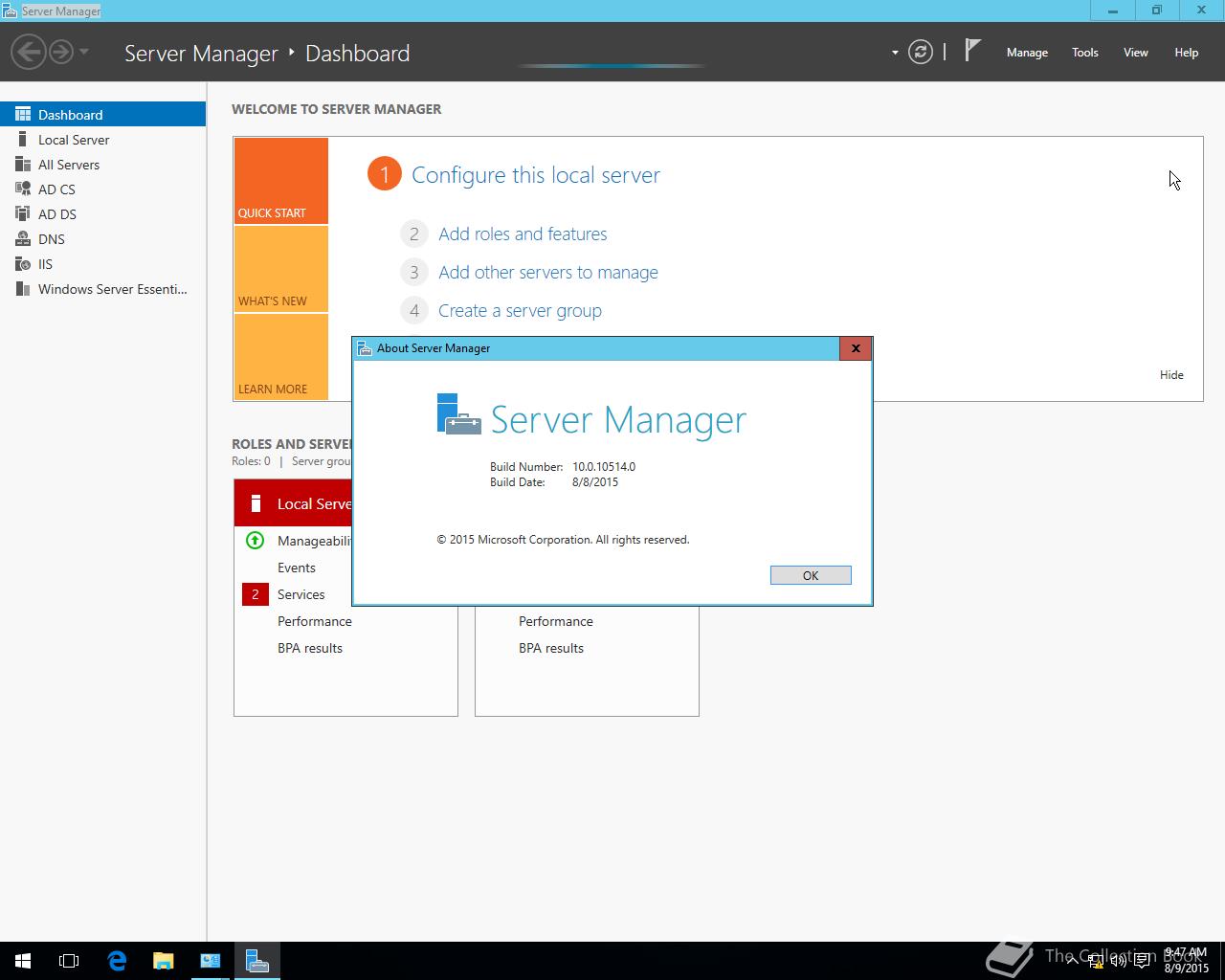This screenshot has width=1225, height=980.
Task: Click the AD DS sidebar icon
Action: [x=23, y=213]
